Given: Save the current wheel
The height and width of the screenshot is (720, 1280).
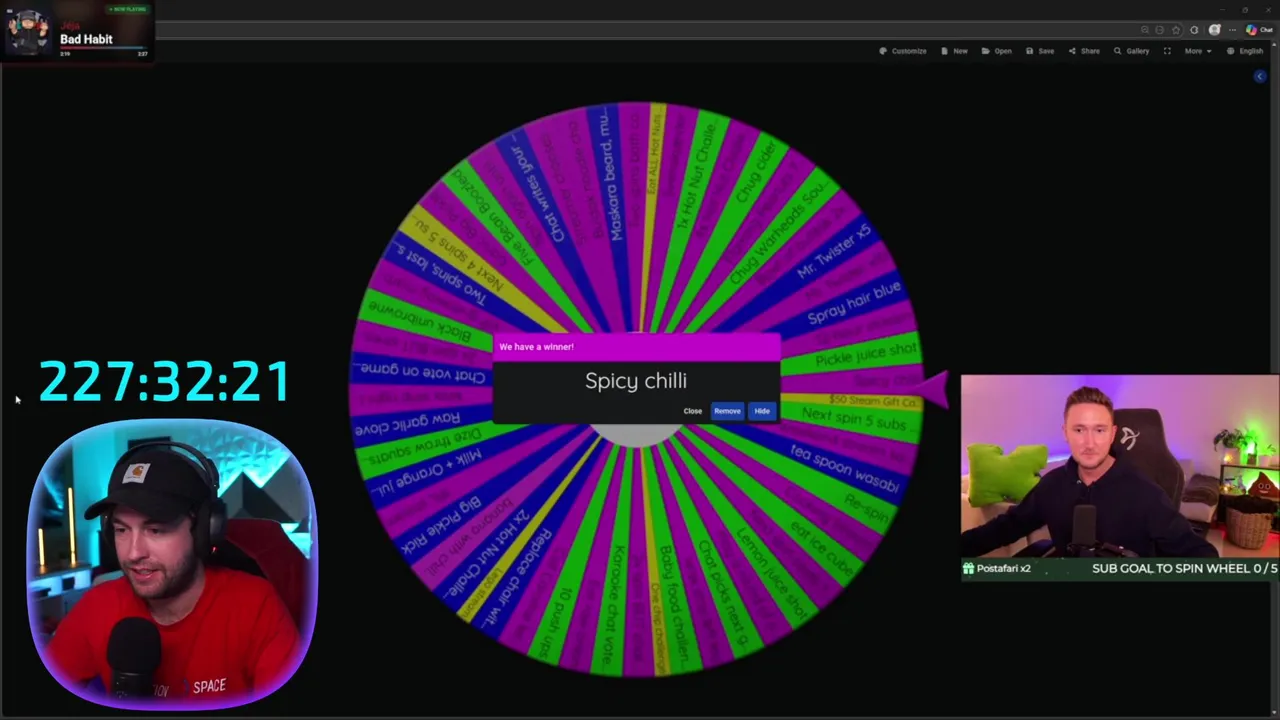Looking at the screenshot, I should pyautogui.click(x=1040, y=51).
